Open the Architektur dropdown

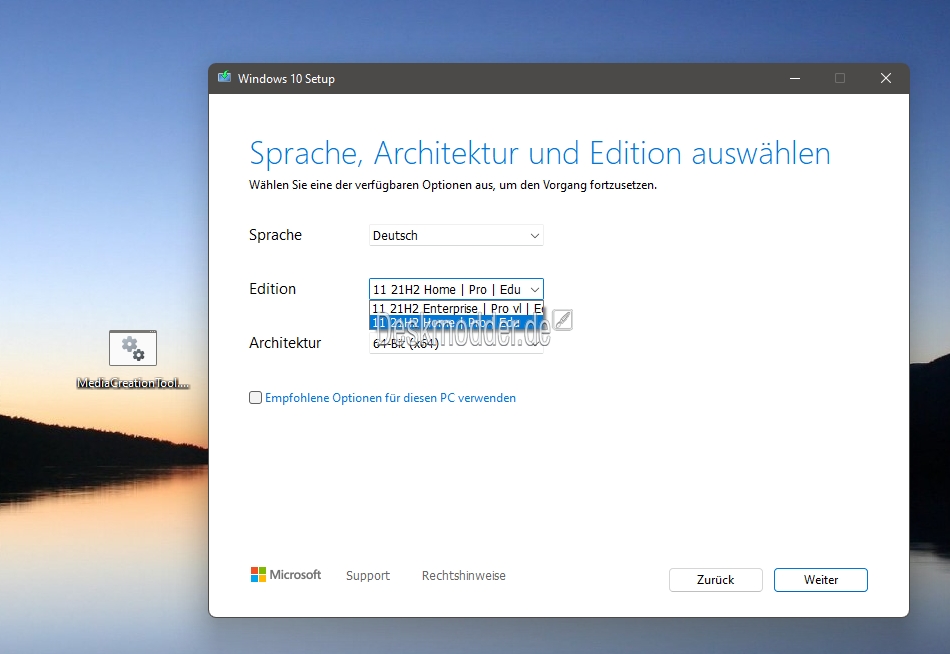[456, 343]
